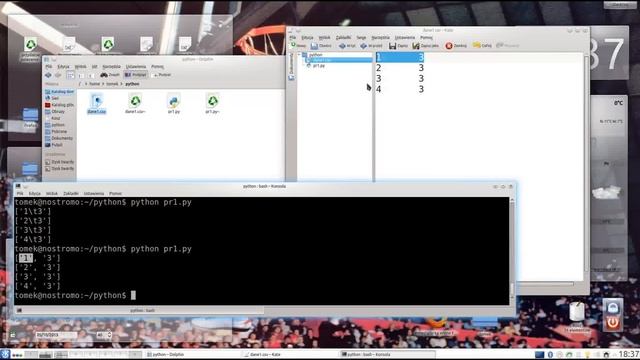Image resolution: width=640 pixels, height=360 pixels.
Task: Select Katalog główny in Dolphin places
Action: click(60, 105)
